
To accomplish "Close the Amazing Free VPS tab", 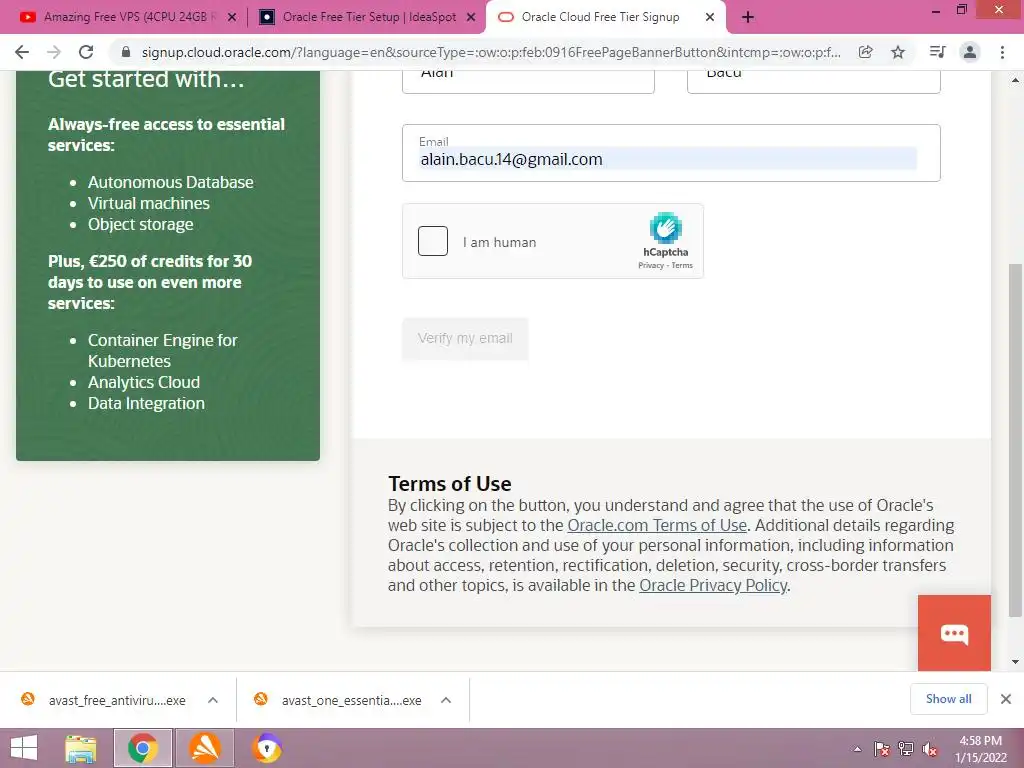I will [x=232, y=18].
